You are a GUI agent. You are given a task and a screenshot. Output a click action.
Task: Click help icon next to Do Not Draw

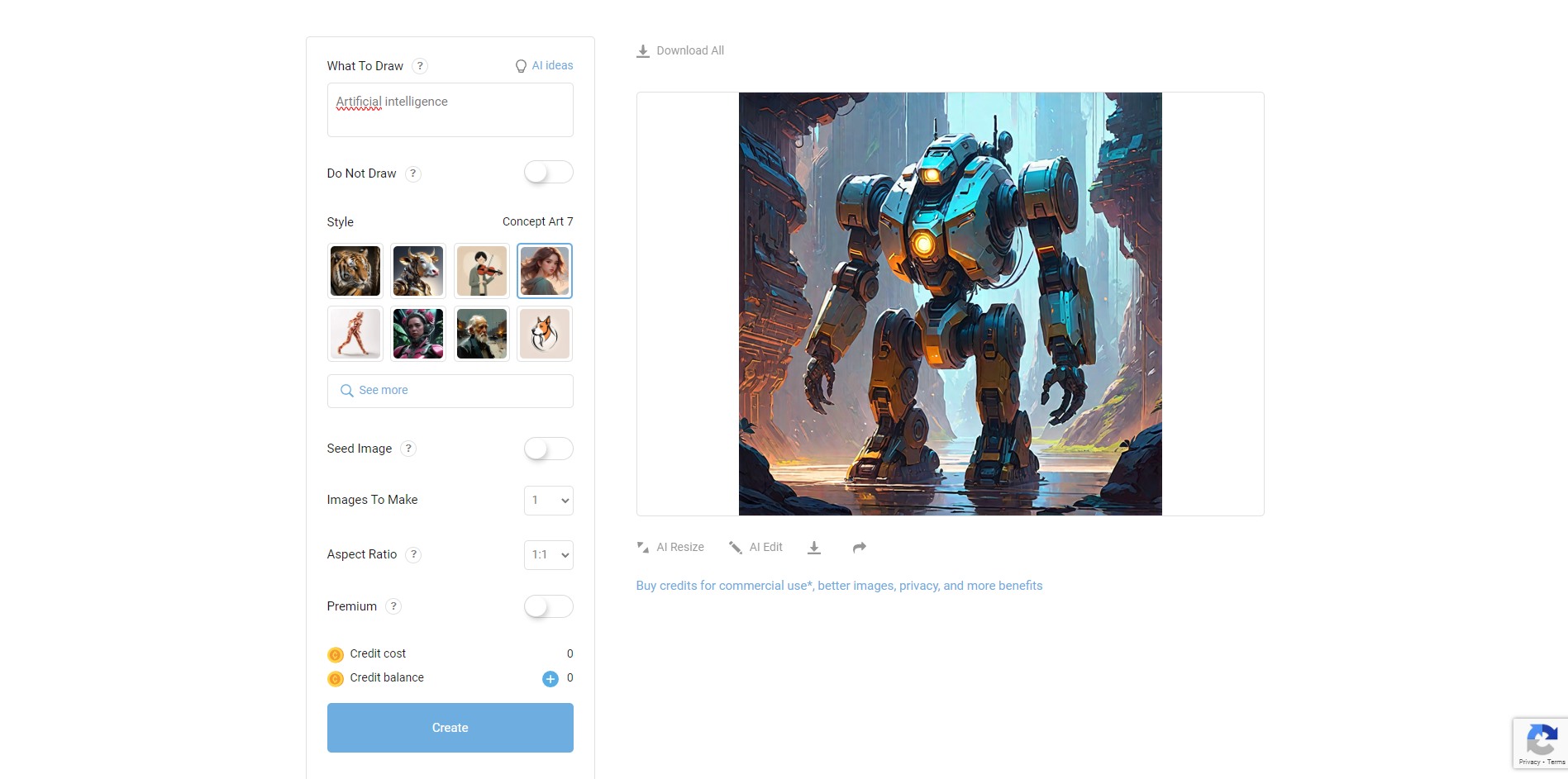[x=412, y=173]
